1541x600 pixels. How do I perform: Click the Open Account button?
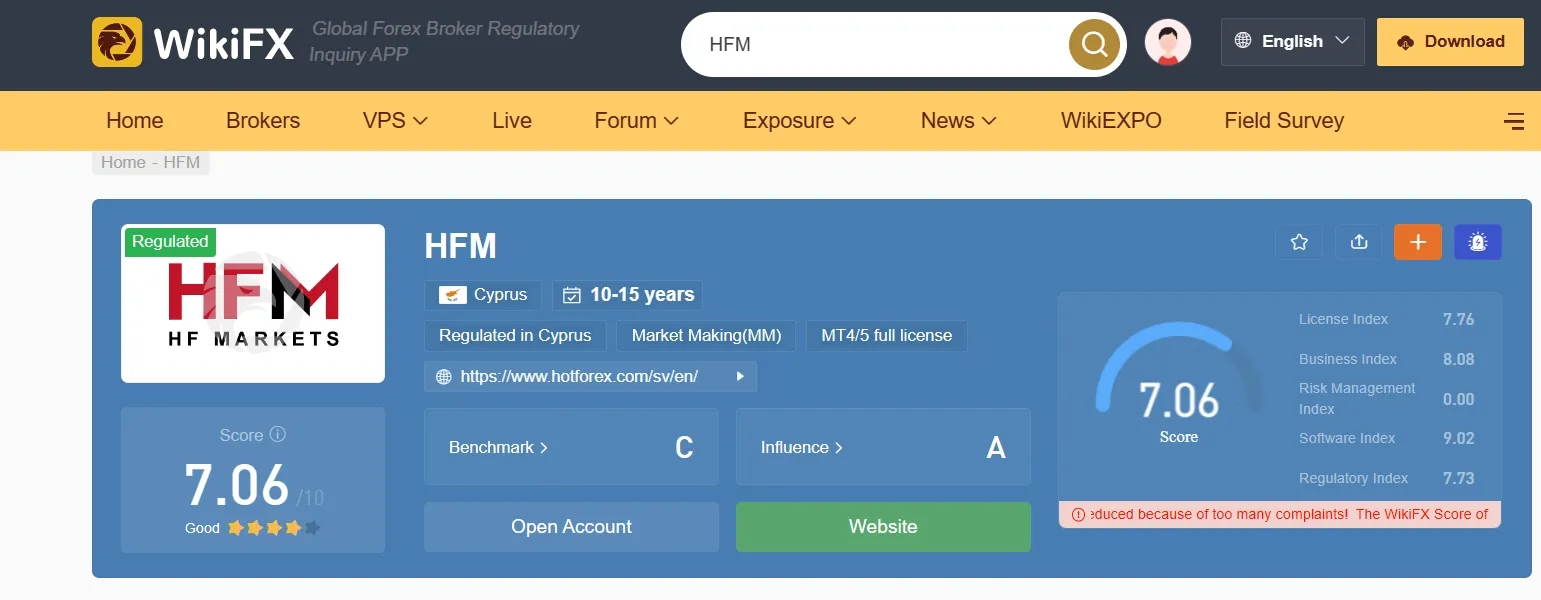(571, 527)
